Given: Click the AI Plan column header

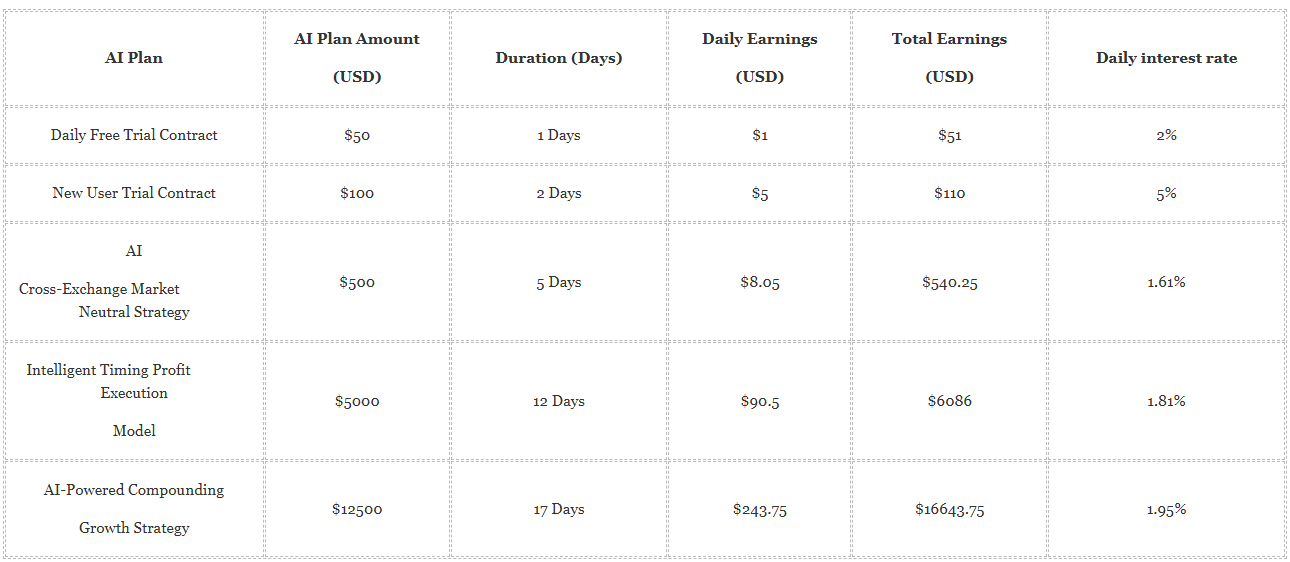Looking at the screenshot, I should coord(134,58).
